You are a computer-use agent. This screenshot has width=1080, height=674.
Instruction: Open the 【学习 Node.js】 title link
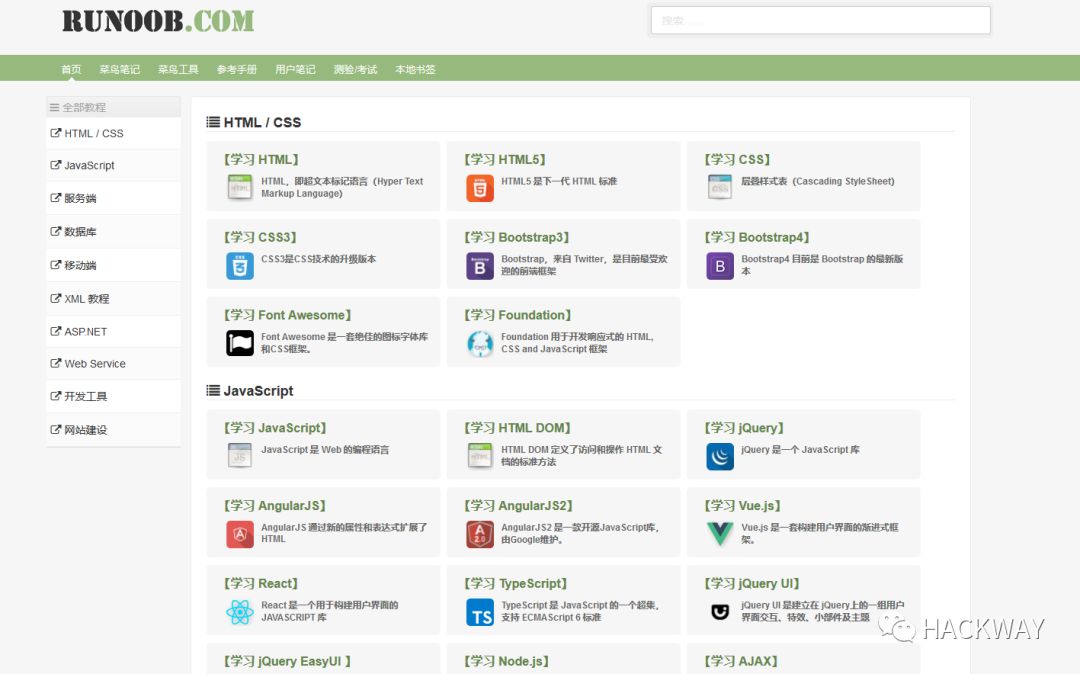click(506, 661)
